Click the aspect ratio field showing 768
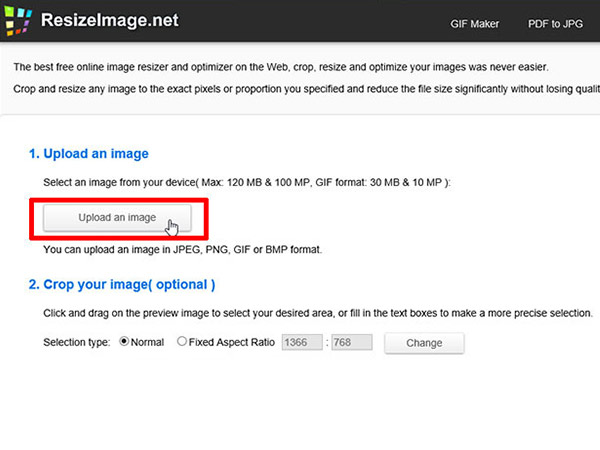This screenshot has width=600, height=450. click(x=352, y=342)
